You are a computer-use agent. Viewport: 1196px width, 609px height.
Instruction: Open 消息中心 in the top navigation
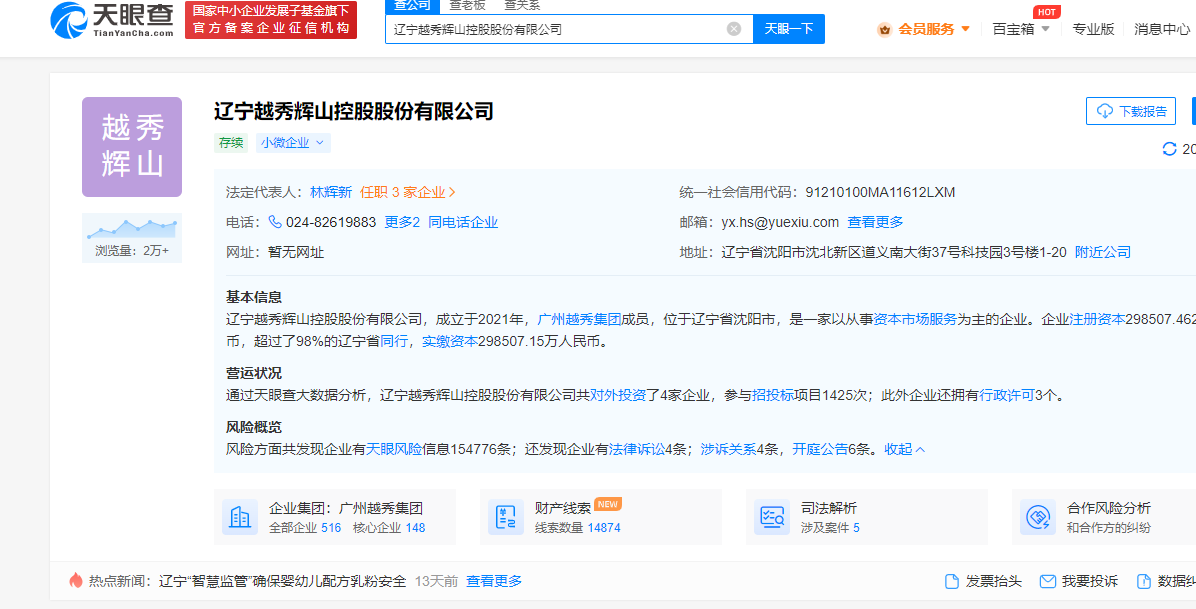[1162, 29]
